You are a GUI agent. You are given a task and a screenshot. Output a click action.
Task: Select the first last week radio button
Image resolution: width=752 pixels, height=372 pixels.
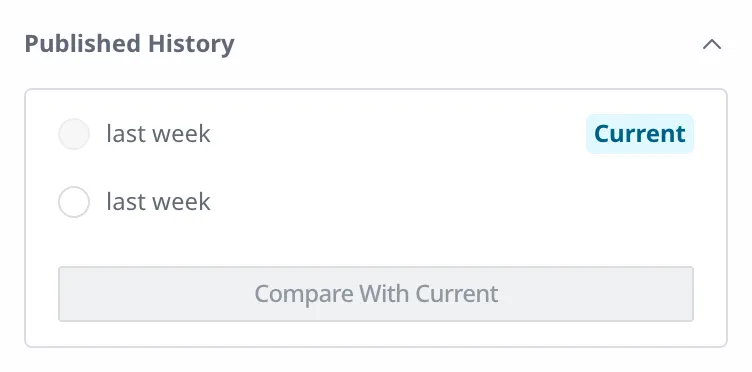[74, 134]
